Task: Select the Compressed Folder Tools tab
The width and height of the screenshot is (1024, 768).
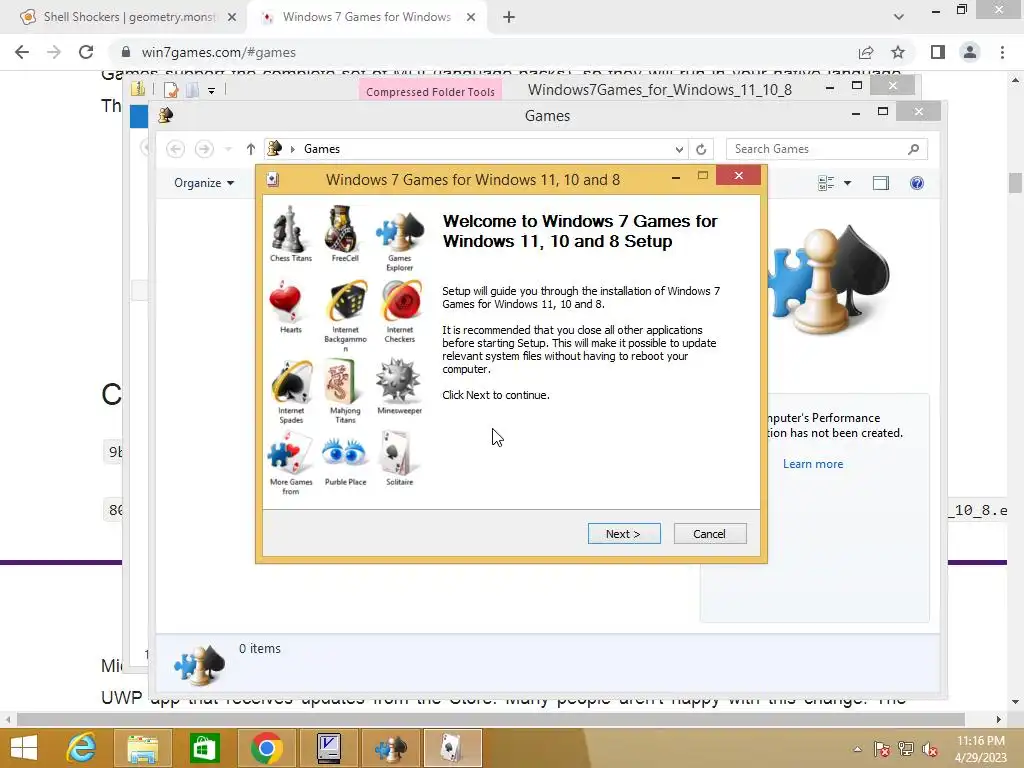Action: click(x=430, y=91)
